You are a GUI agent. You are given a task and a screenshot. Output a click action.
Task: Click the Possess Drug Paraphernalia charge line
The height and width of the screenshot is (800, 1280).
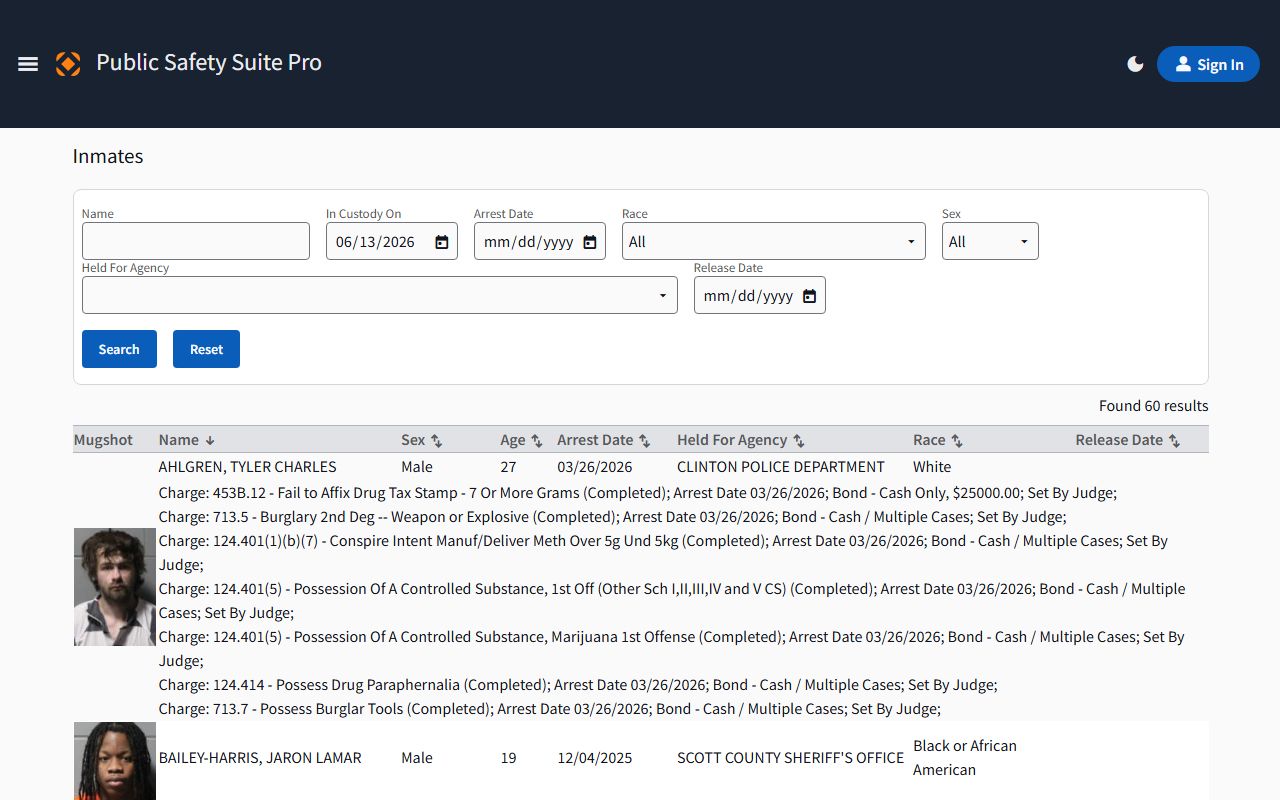tap(578, 685)
